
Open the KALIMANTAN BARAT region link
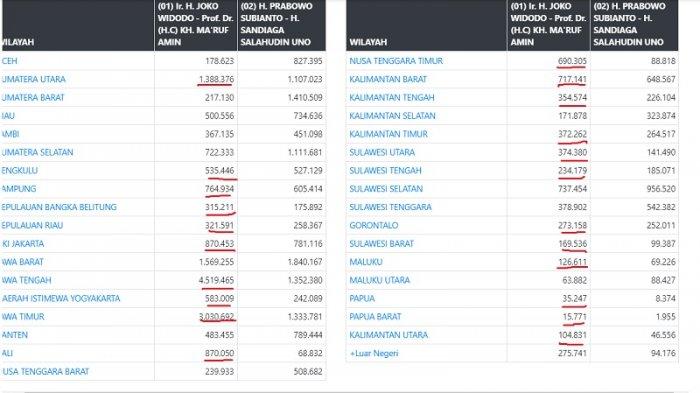click(388, 79)
